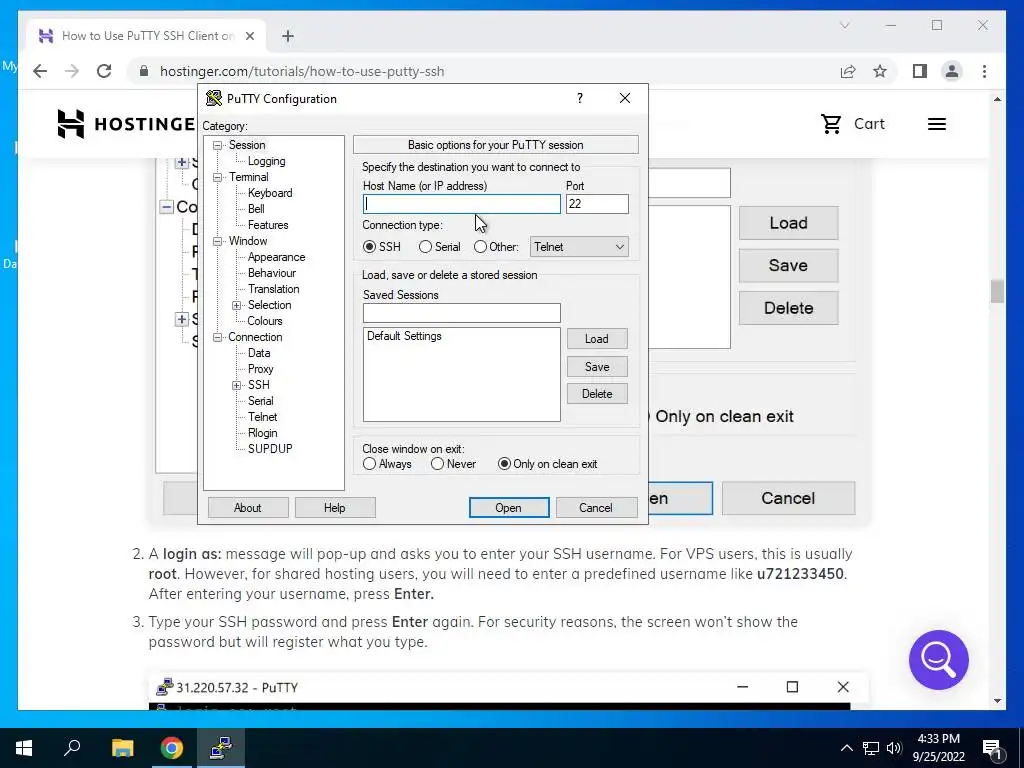Click the Open button in PuTTY

click(x=509, y=507)
